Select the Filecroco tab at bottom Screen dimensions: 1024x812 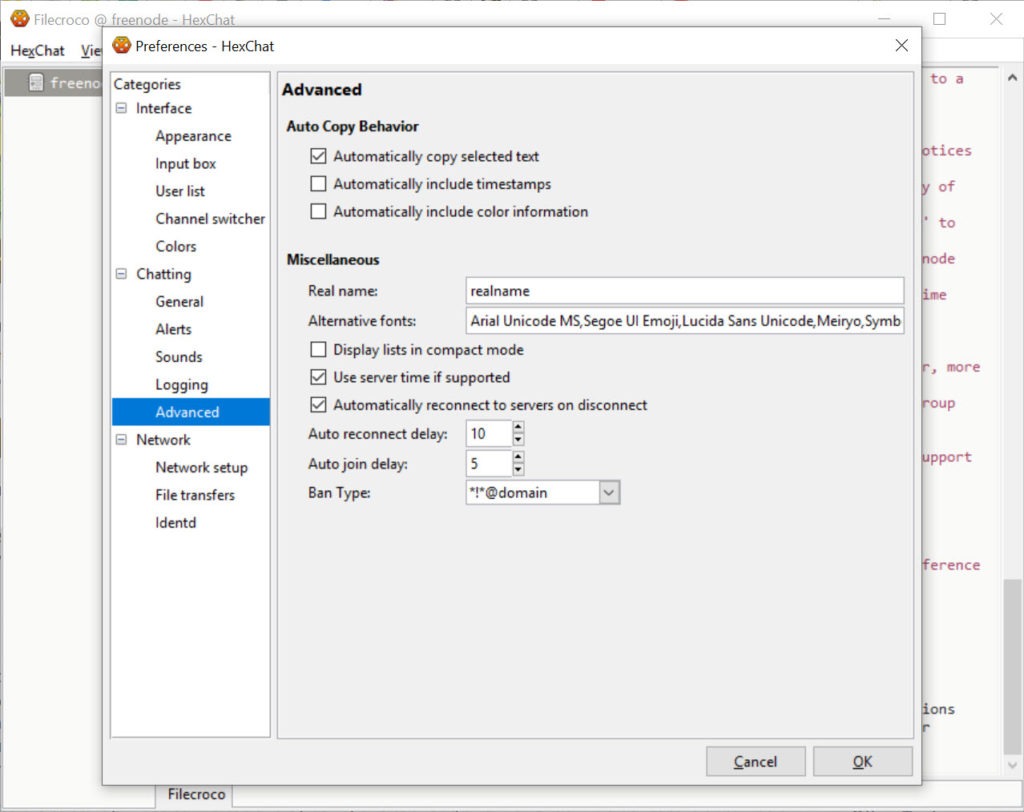coord(196,794)
